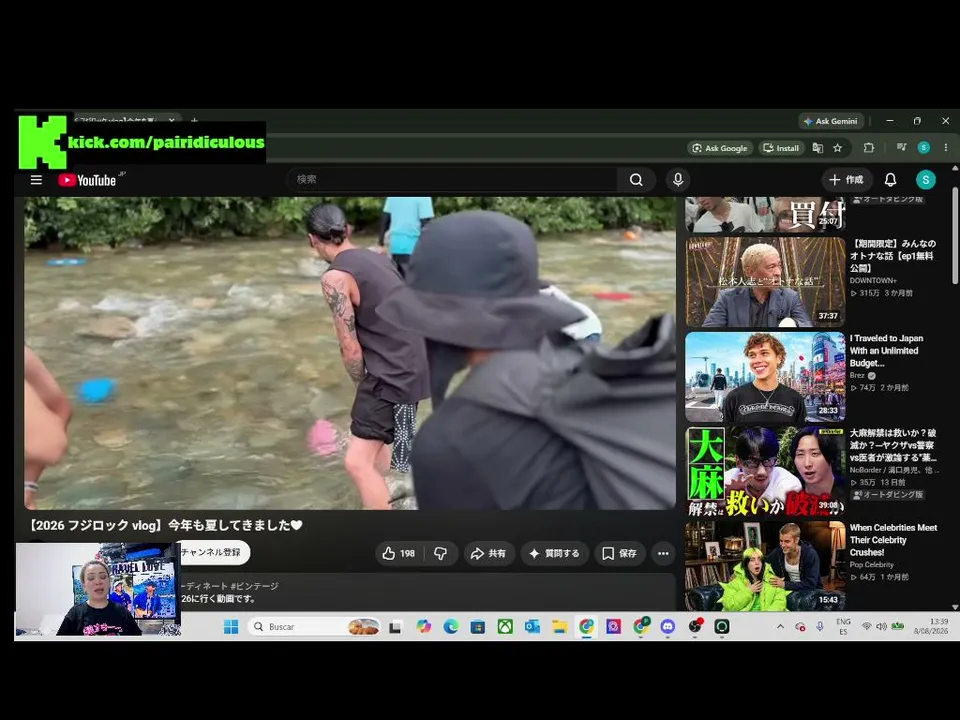Viewport: 960px width, 720px height.
Task: Open the Chrome extensions puzzle icon
Action: click(869, 148)
